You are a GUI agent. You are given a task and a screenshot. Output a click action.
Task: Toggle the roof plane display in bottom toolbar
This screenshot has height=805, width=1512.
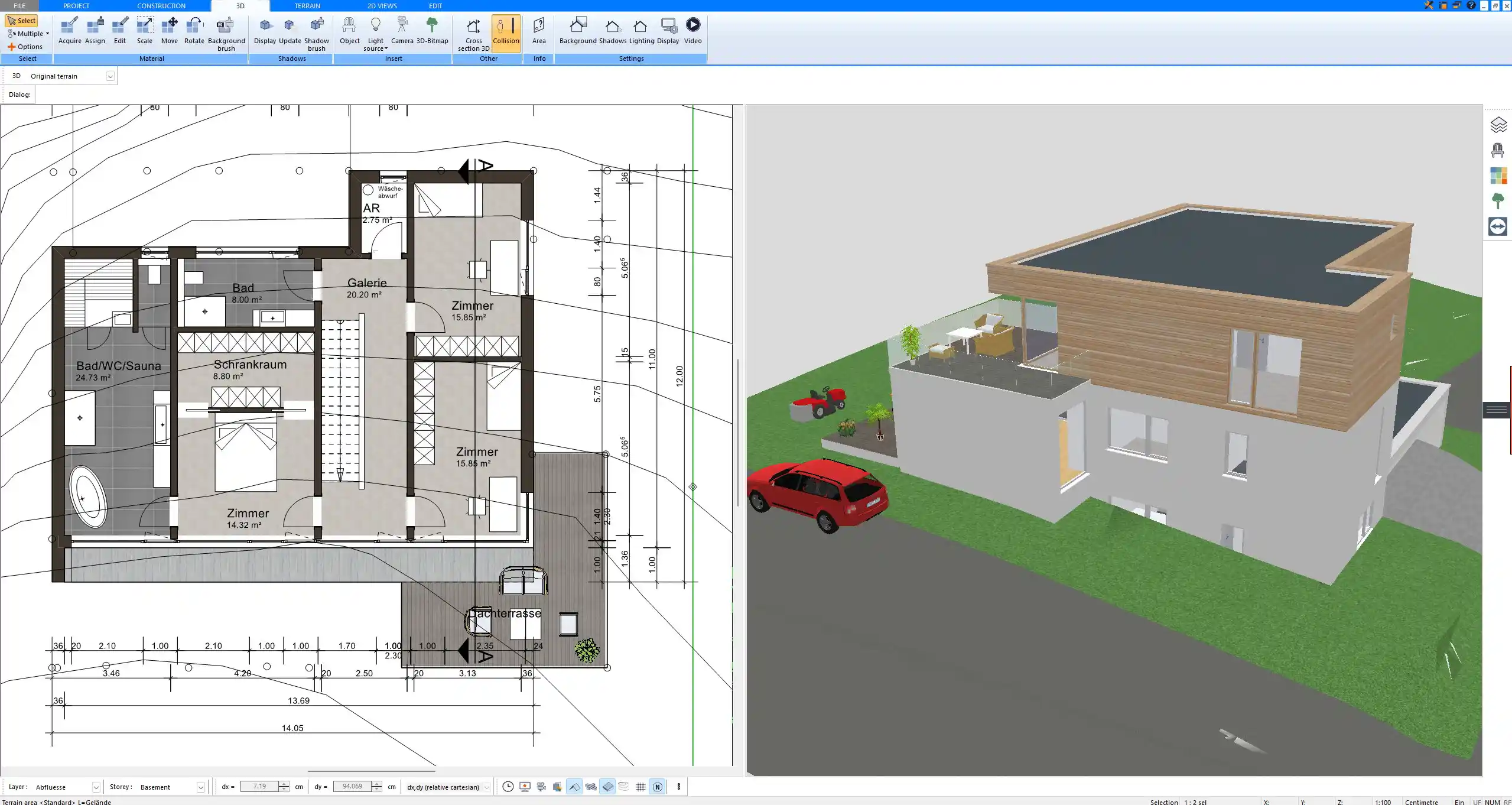coord(574,787)
